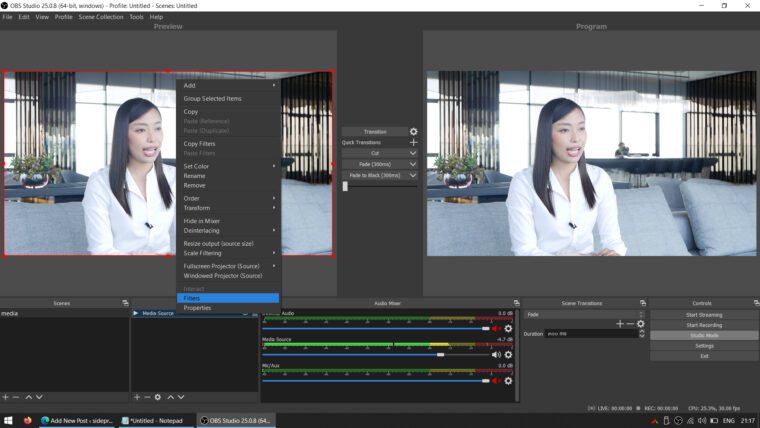
Task: Open Settings from Controls
Action: [704, 346]
